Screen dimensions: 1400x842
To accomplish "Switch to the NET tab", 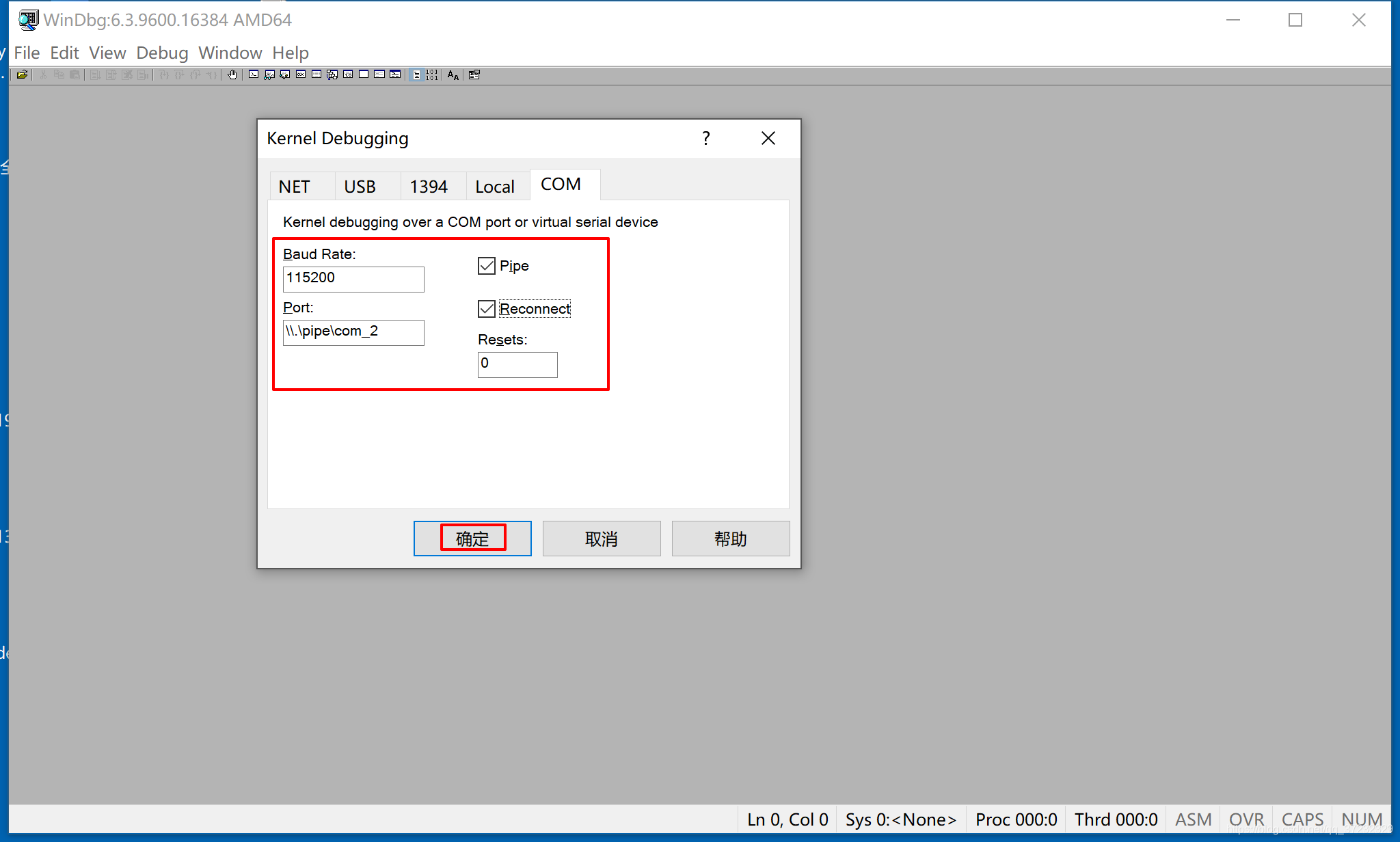I will (x=294, y=186).
